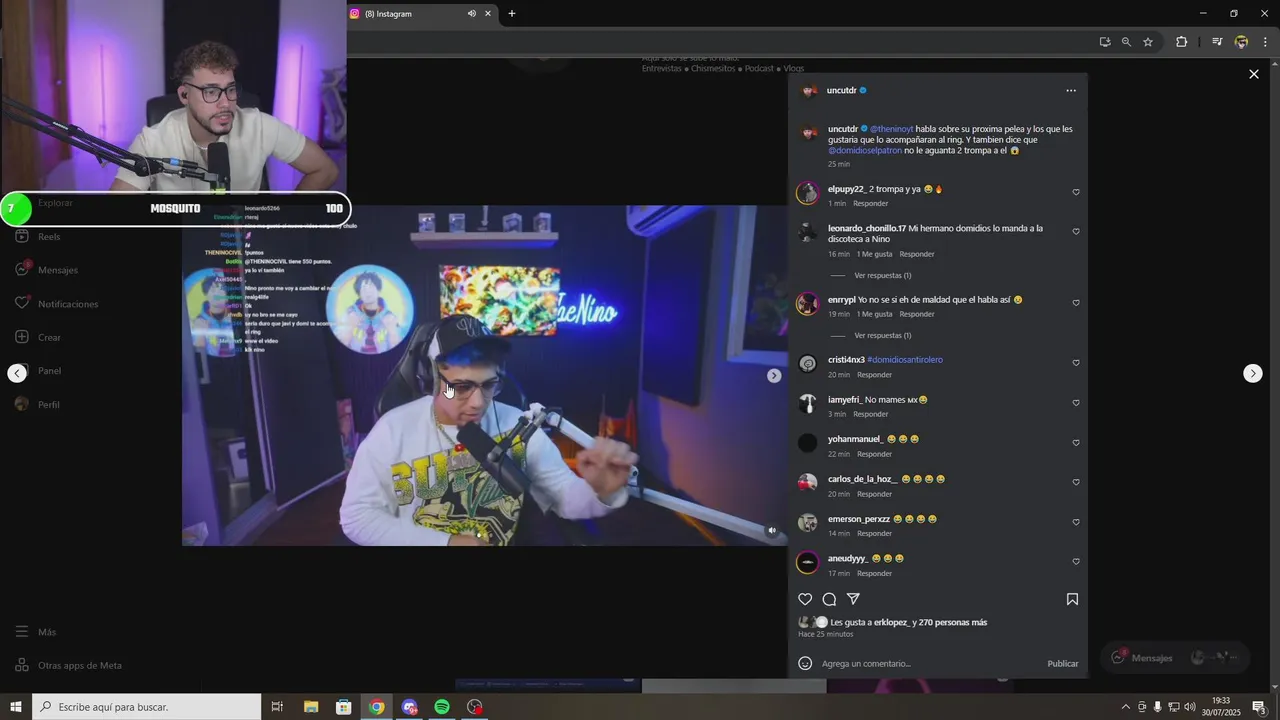Viewport: 1280px width, 720px height.
Task: Open Task View on taskbar
Action: (x=278, y=707)
